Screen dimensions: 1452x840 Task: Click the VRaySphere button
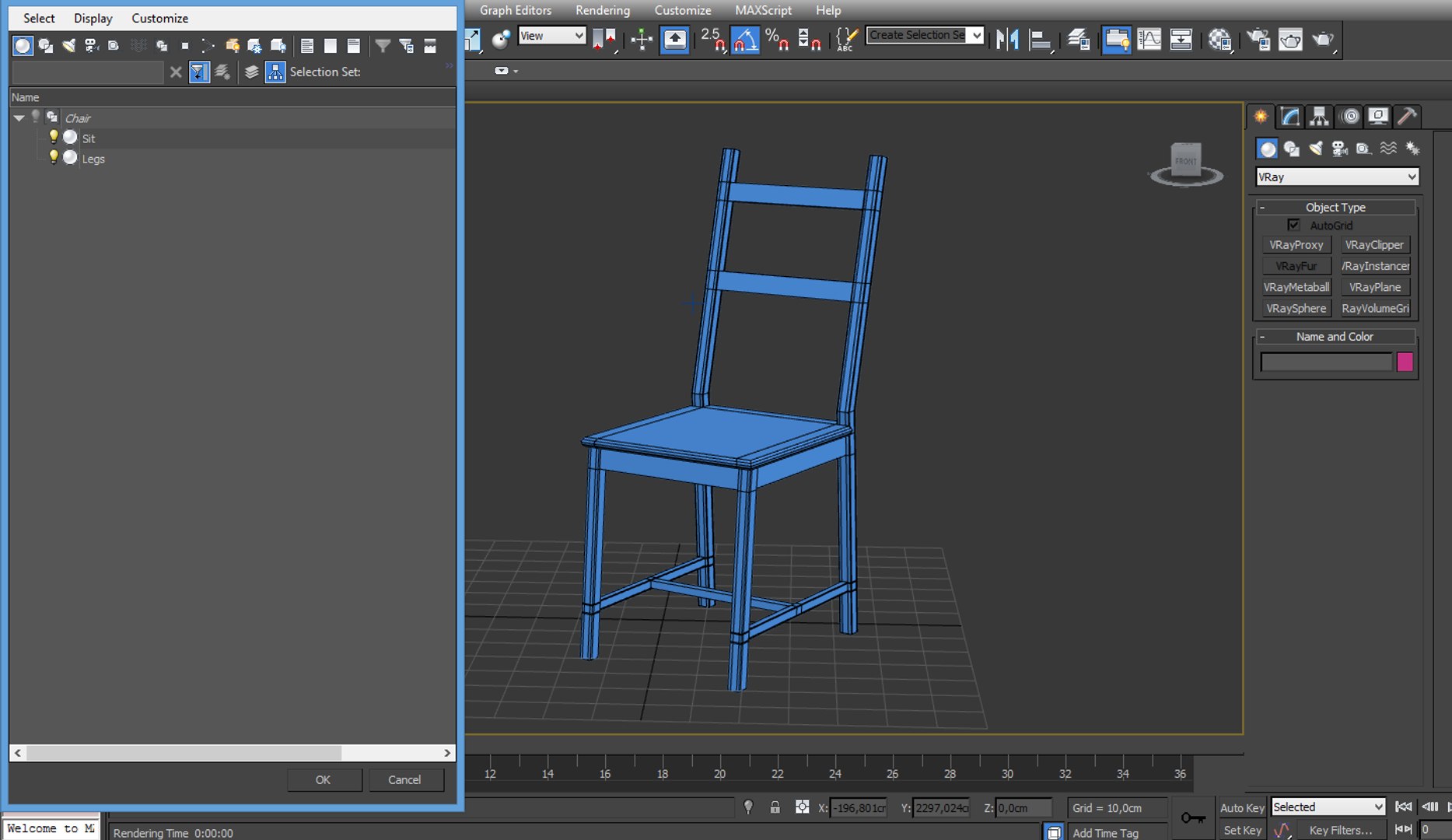coord(1296,308)
